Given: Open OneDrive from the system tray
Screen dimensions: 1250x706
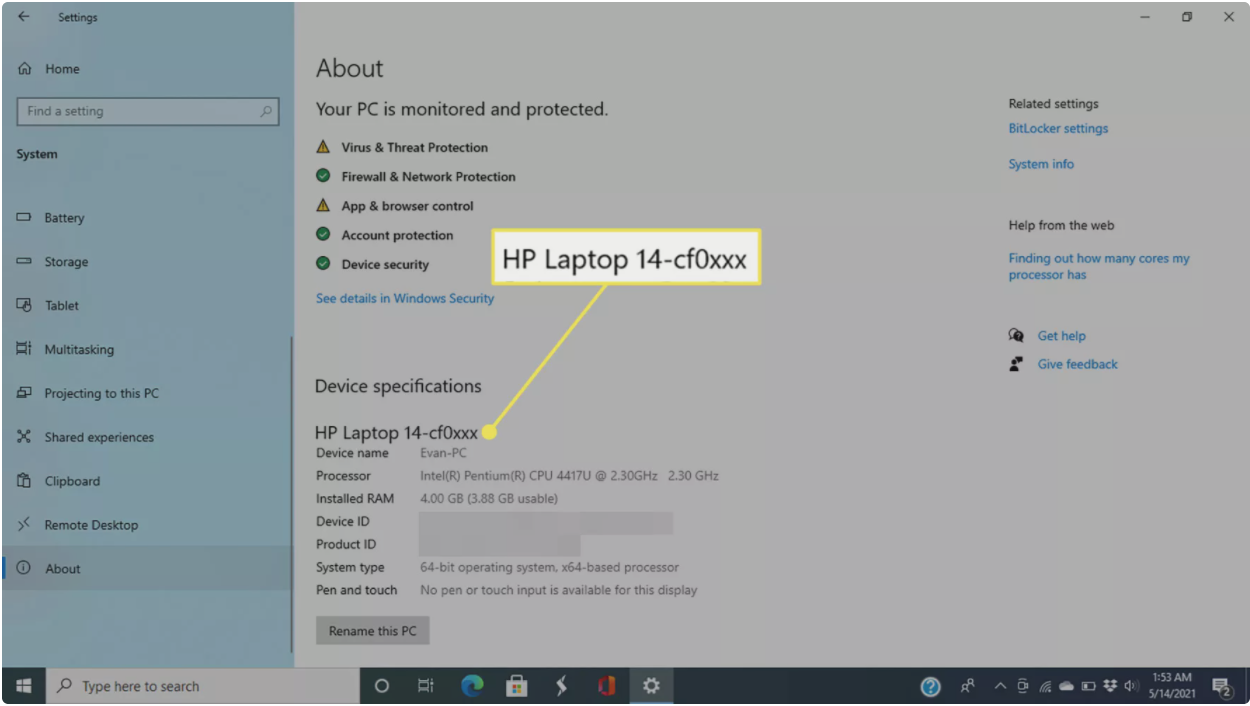Looking at the screenshot, I should point(1066,686).
